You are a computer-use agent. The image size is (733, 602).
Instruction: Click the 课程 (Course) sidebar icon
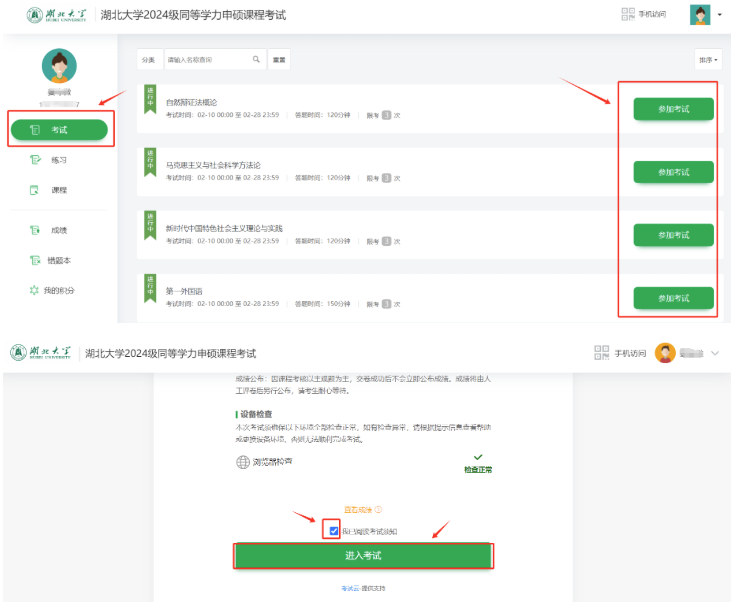[x=34, y=190]
